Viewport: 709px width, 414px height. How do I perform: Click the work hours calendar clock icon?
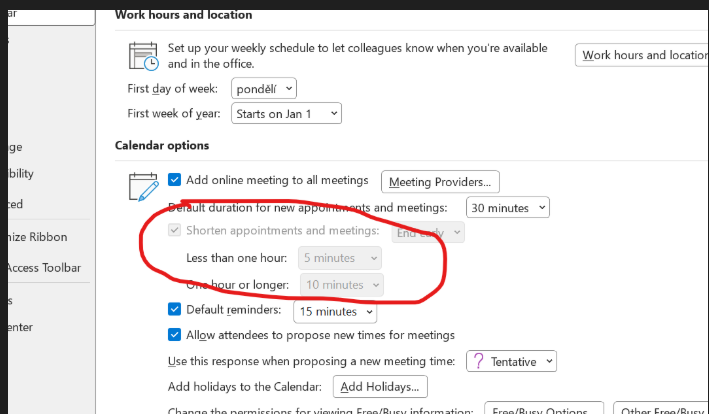point(144,56)
